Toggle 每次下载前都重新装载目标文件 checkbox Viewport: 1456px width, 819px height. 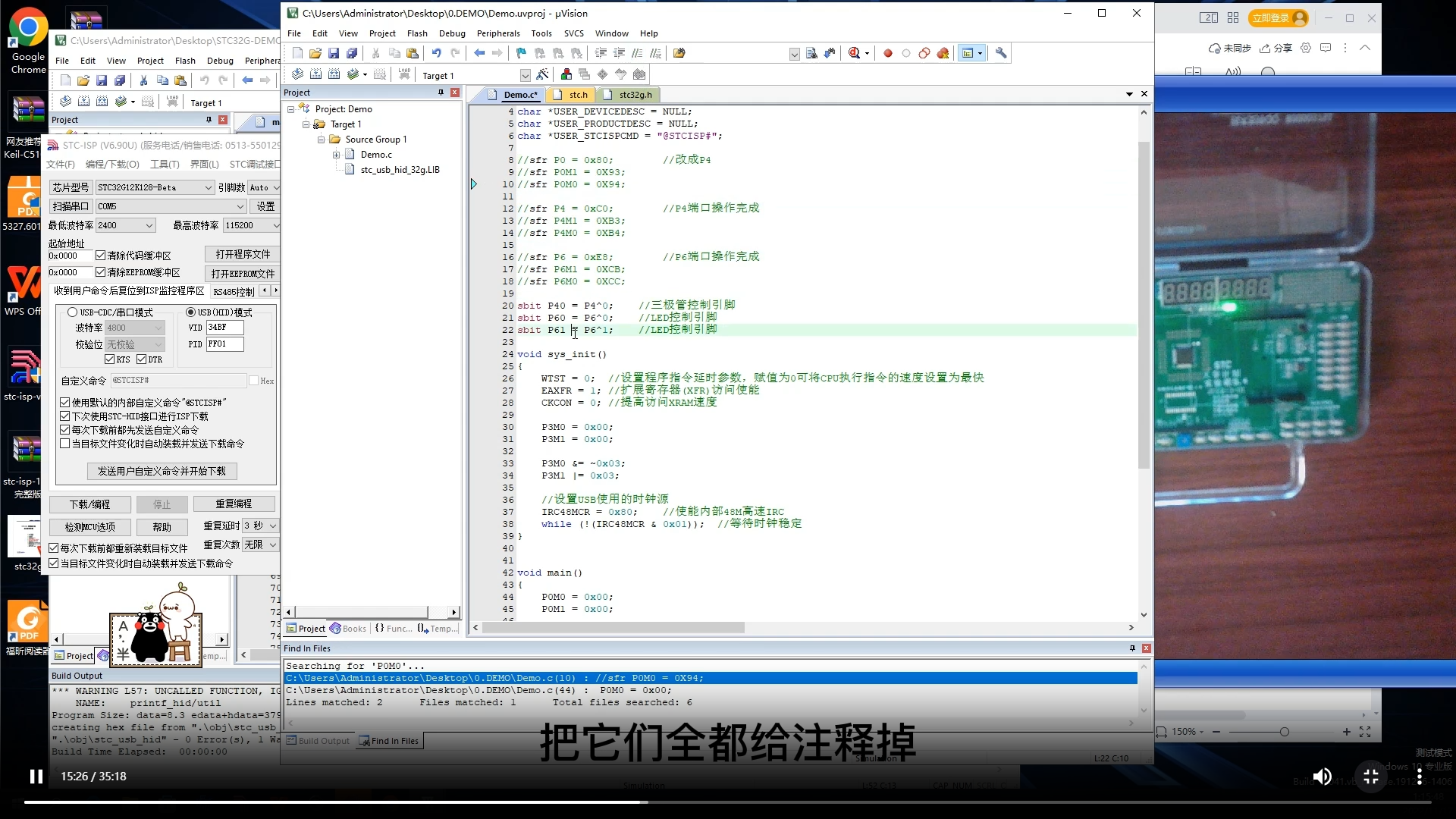click(x=54, y=548)
